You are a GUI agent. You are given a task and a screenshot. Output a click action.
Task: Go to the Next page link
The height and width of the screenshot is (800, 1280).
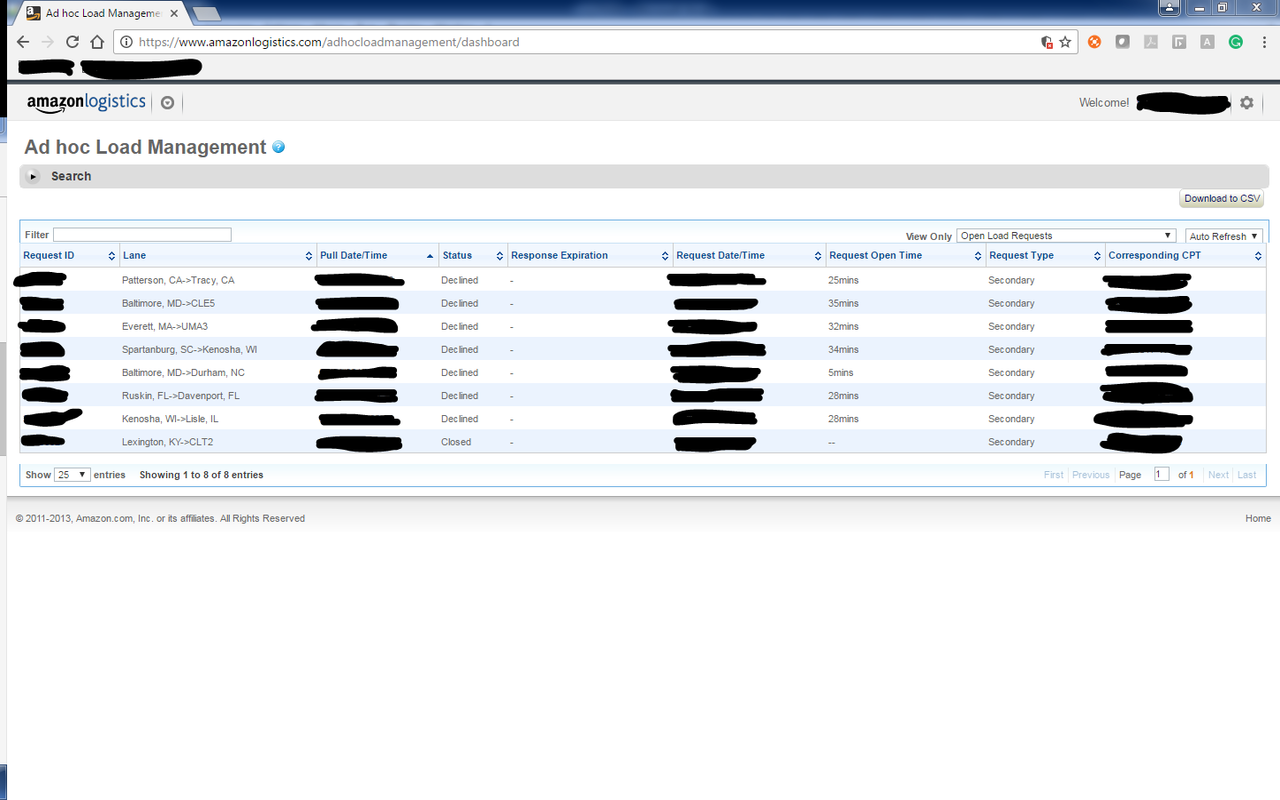1218,475
